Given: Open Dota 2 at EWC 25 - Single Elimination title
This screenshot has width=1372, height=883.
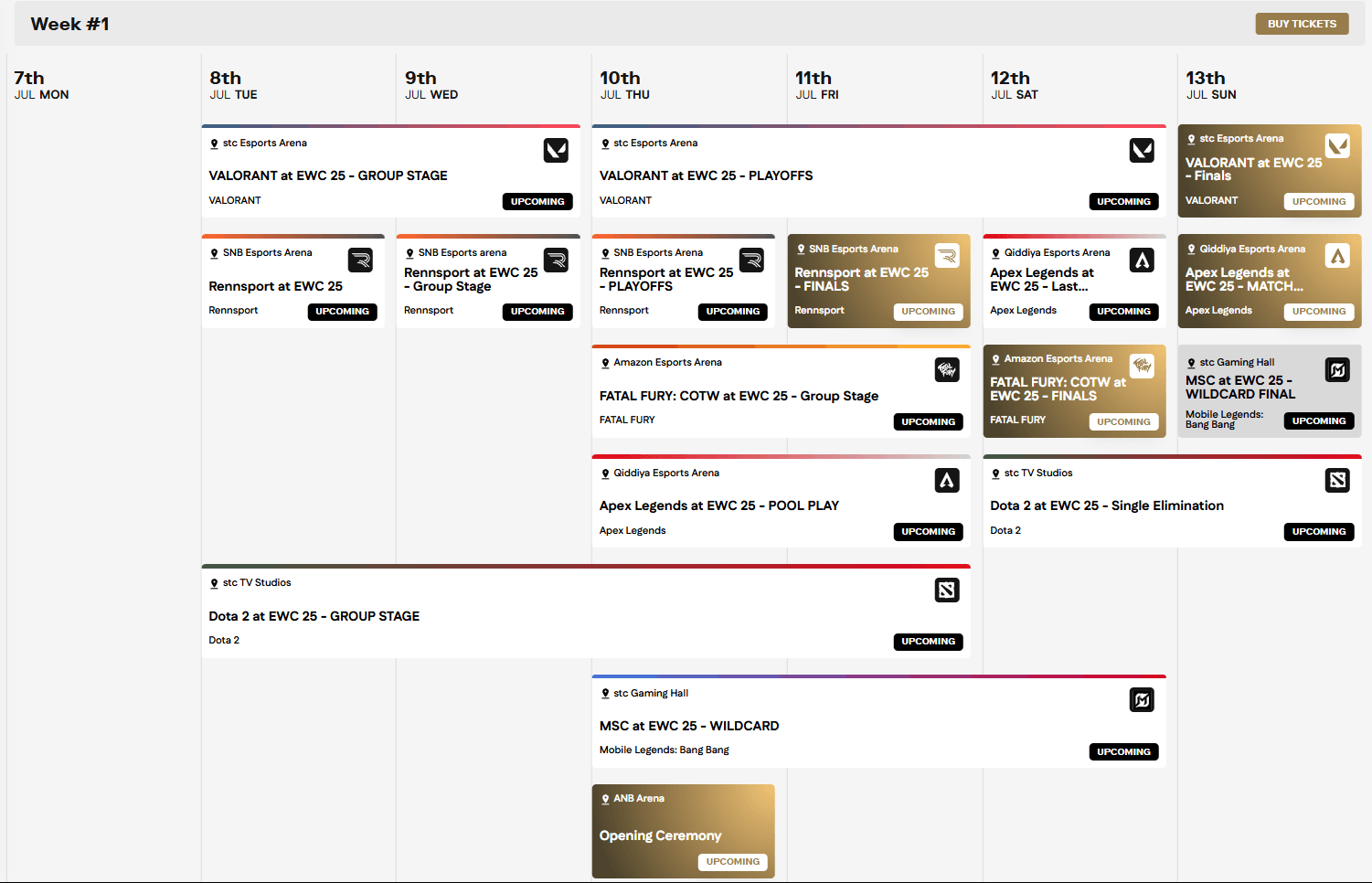Looking at the screenshot, I should pyautogui.click(x=1107, y=505).
